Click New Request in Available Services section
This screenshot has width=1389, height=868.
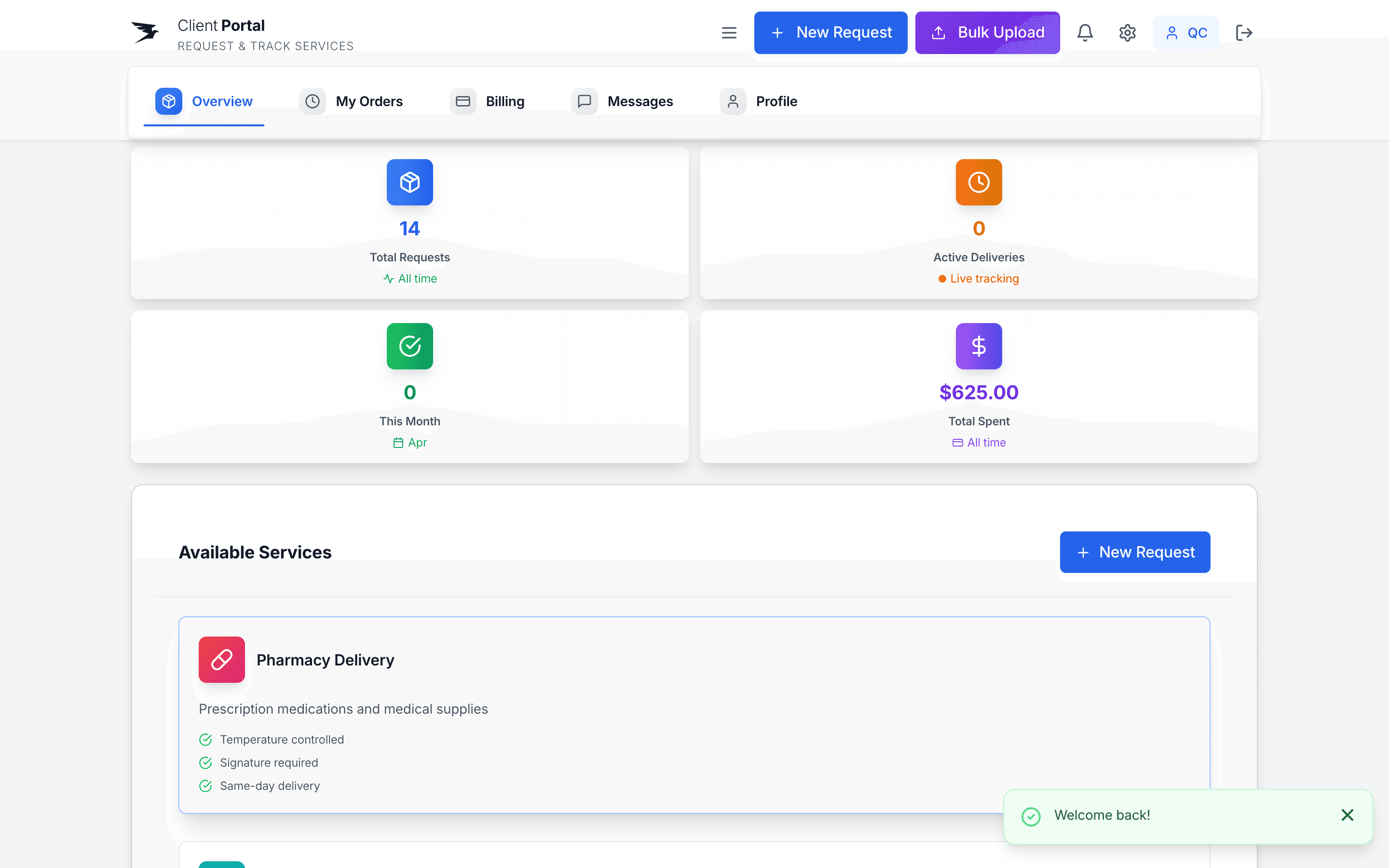[x=1135, y=552]
